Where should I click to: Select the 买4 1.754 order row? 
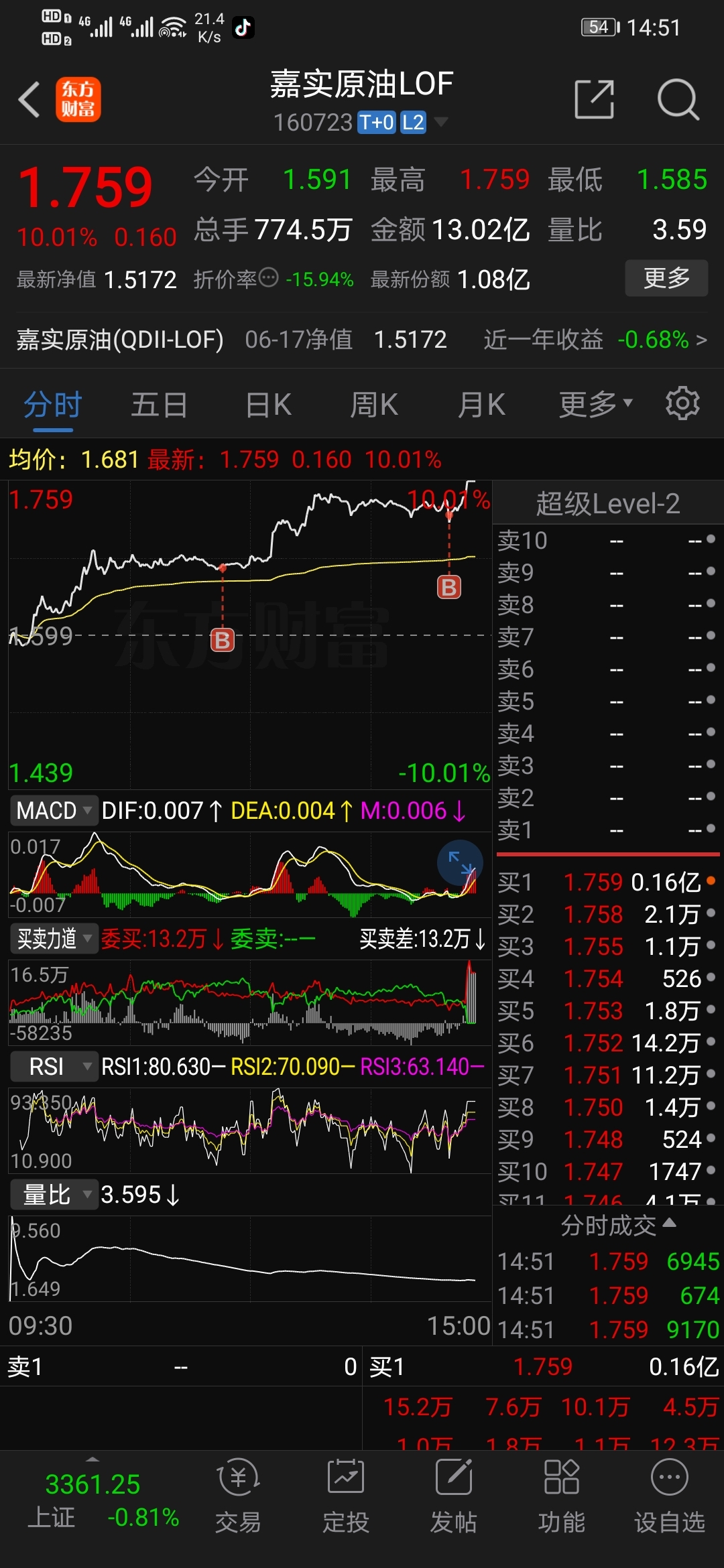click(x=607, y=978)
